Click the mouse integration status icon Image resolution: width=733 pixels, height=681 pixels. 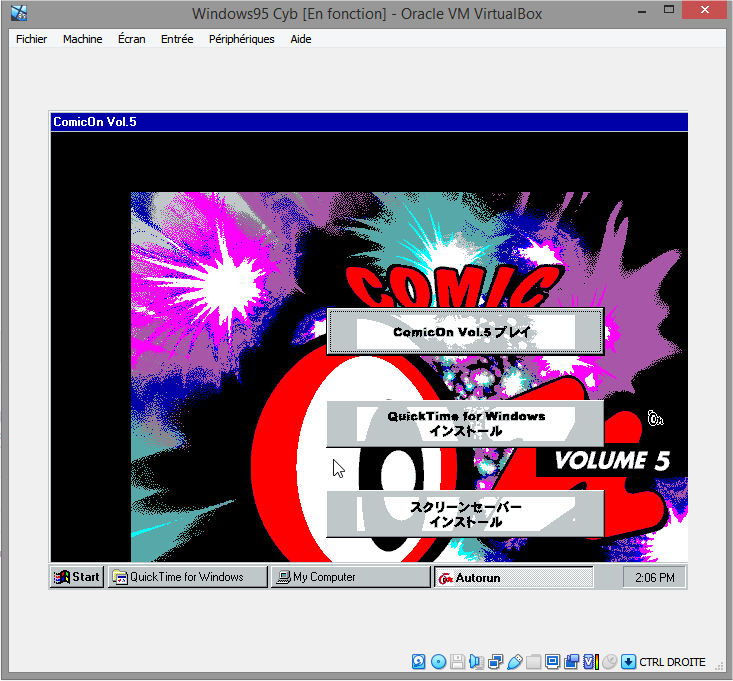point(610,662)
